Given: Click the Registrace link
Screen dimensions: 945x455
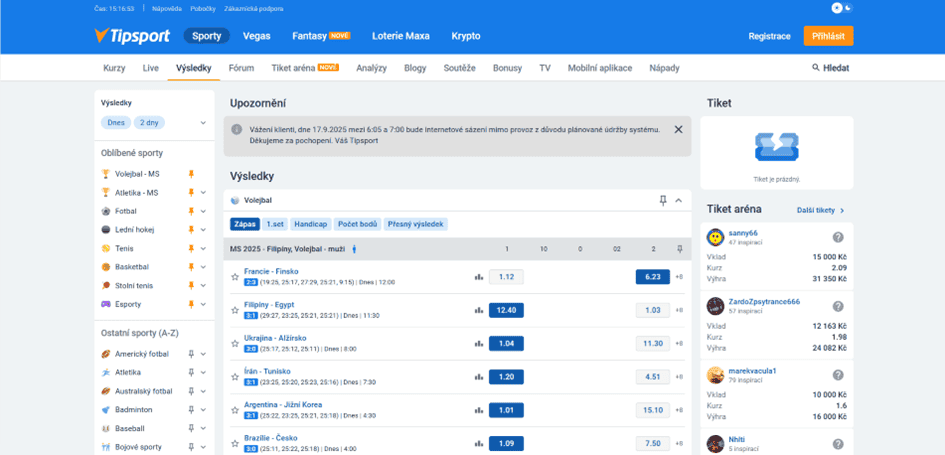Looking at the screenshot, I should coord(770,36).
